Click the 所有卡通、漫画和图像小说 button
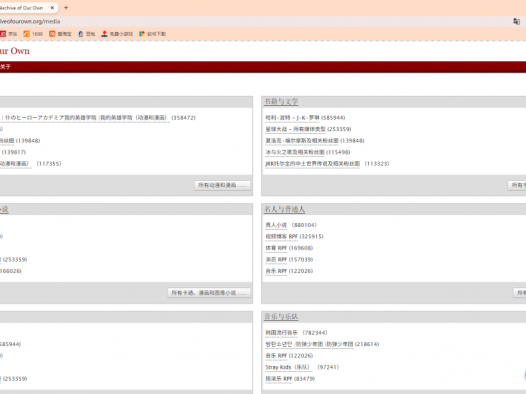This screenshot has width=526, height=394. [209, 293]
